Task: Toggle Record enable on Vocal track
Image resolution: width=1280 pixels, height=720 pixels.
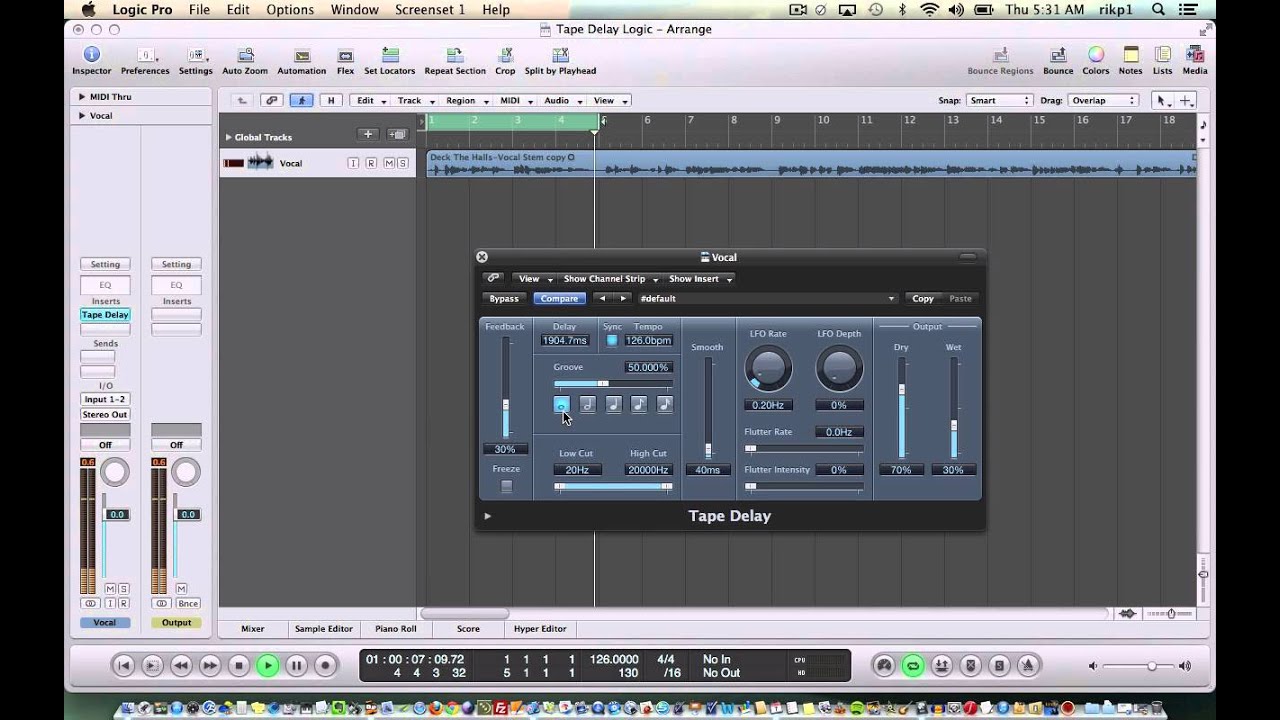Action: (370, 163)
